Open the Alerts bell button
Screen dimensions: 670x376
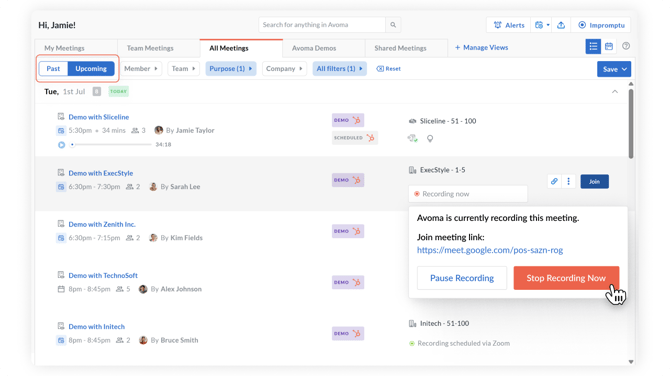click(508, 25)
